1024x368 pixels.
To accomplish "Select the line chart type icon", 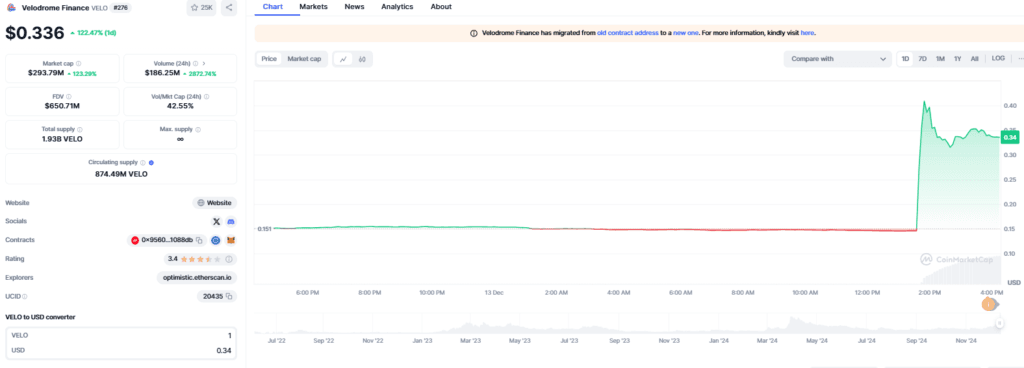I will click(344, 59).
